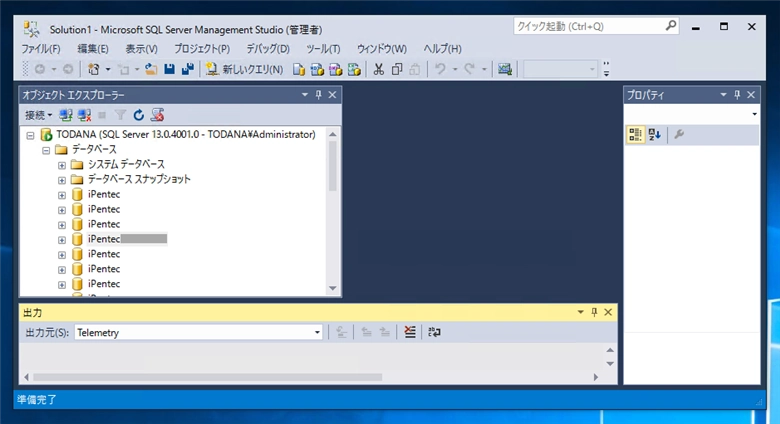Open the プロジェクト(P) menu
This screenshot has height=424, width=780.
click(x=202, y=49)
